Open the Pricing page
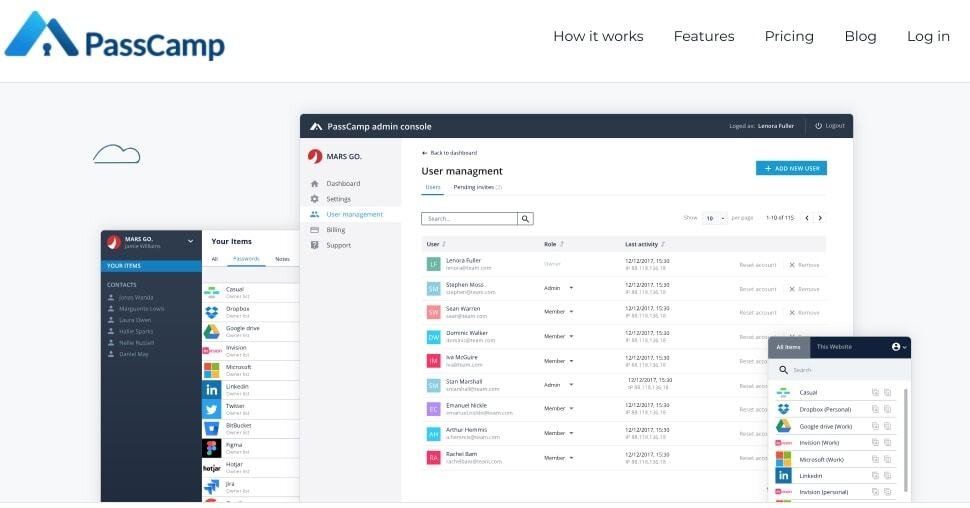 click(789, 37)
